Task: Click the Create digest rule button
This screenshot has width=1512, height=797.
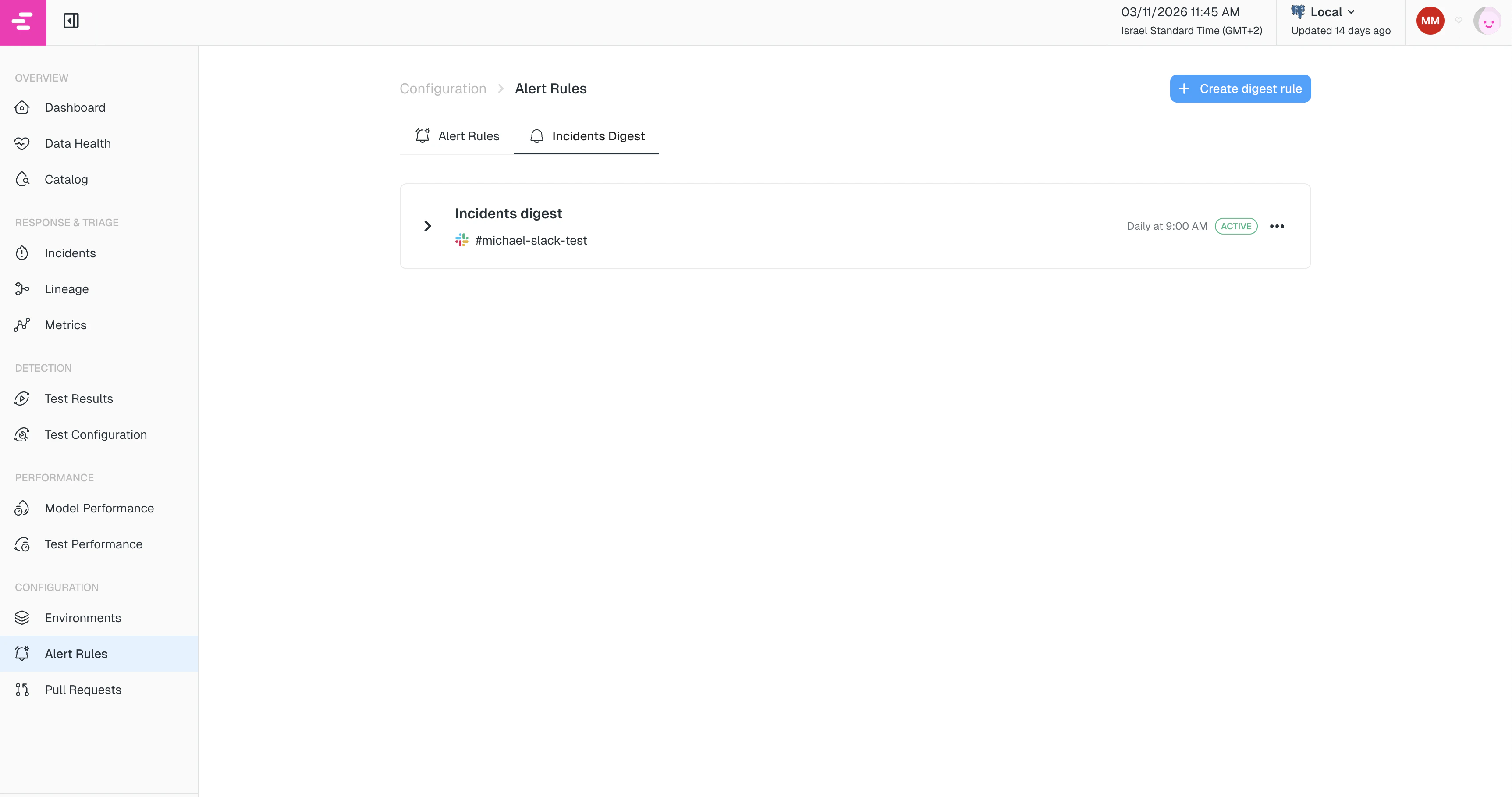Action: click(1240, 89)
